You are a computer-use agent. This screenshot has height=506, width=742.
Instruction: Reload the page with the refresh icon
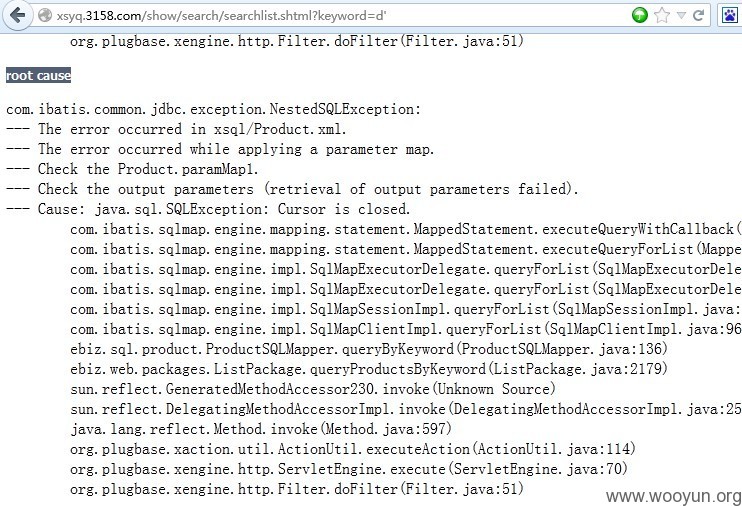click(698, 16)
